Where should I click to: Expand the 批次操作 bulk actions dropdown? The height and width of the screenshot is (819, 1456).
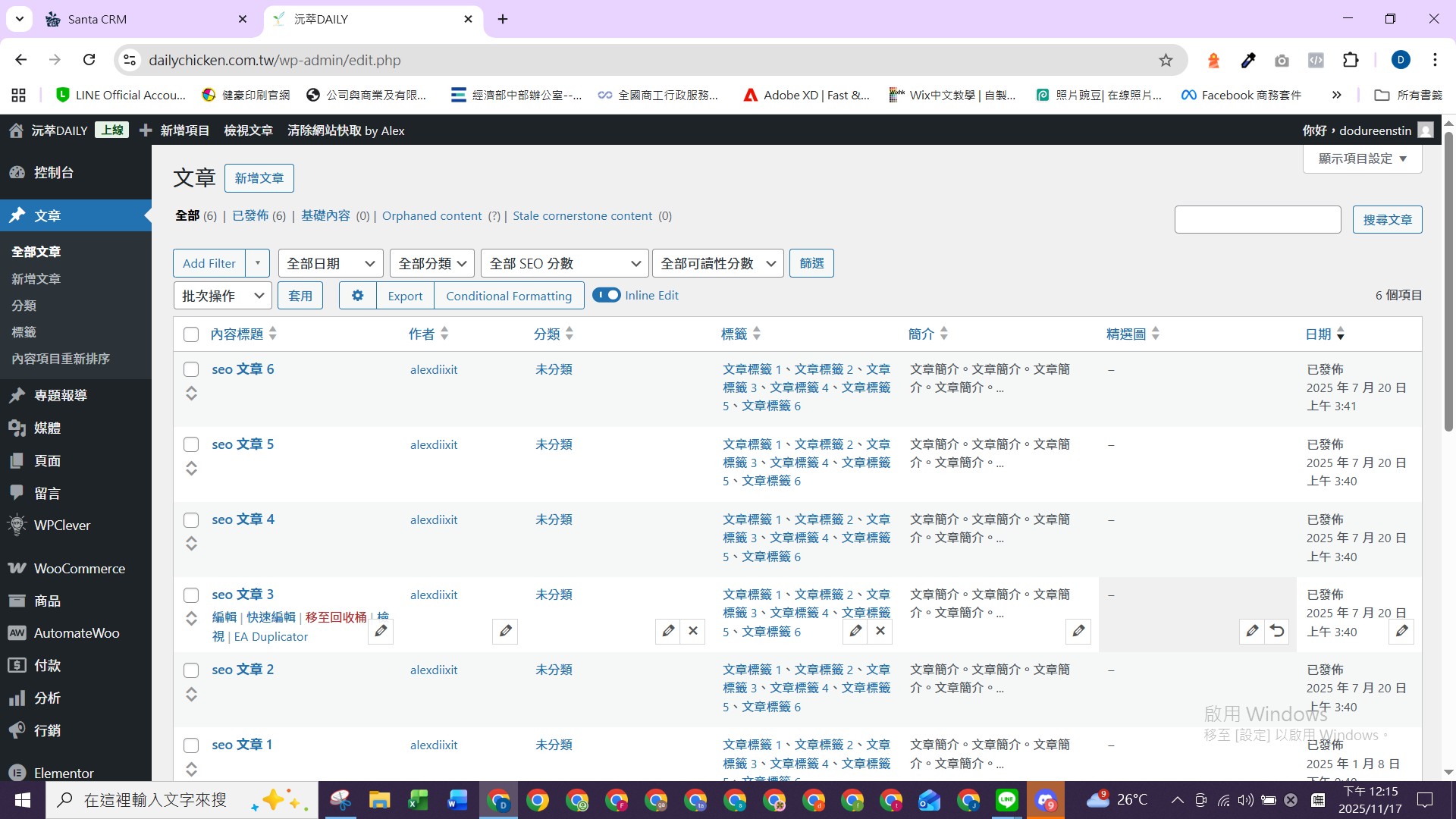tap(223, 296)
